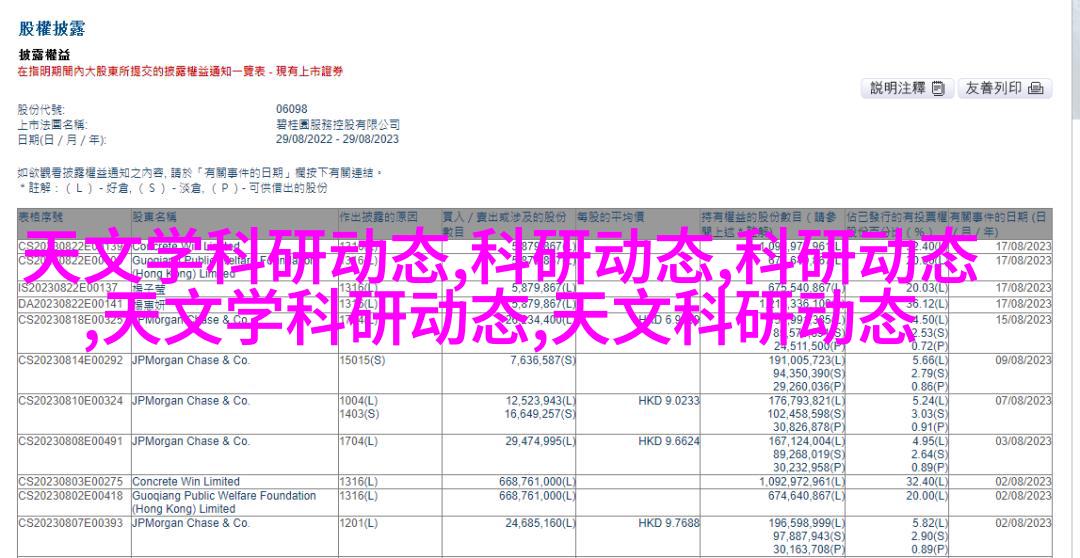This screenshot has height=558, width=1080.
Task: Click 1316(L) in the Concrete Win row CS20230803E00275
Action: click(x=359, y=482)
